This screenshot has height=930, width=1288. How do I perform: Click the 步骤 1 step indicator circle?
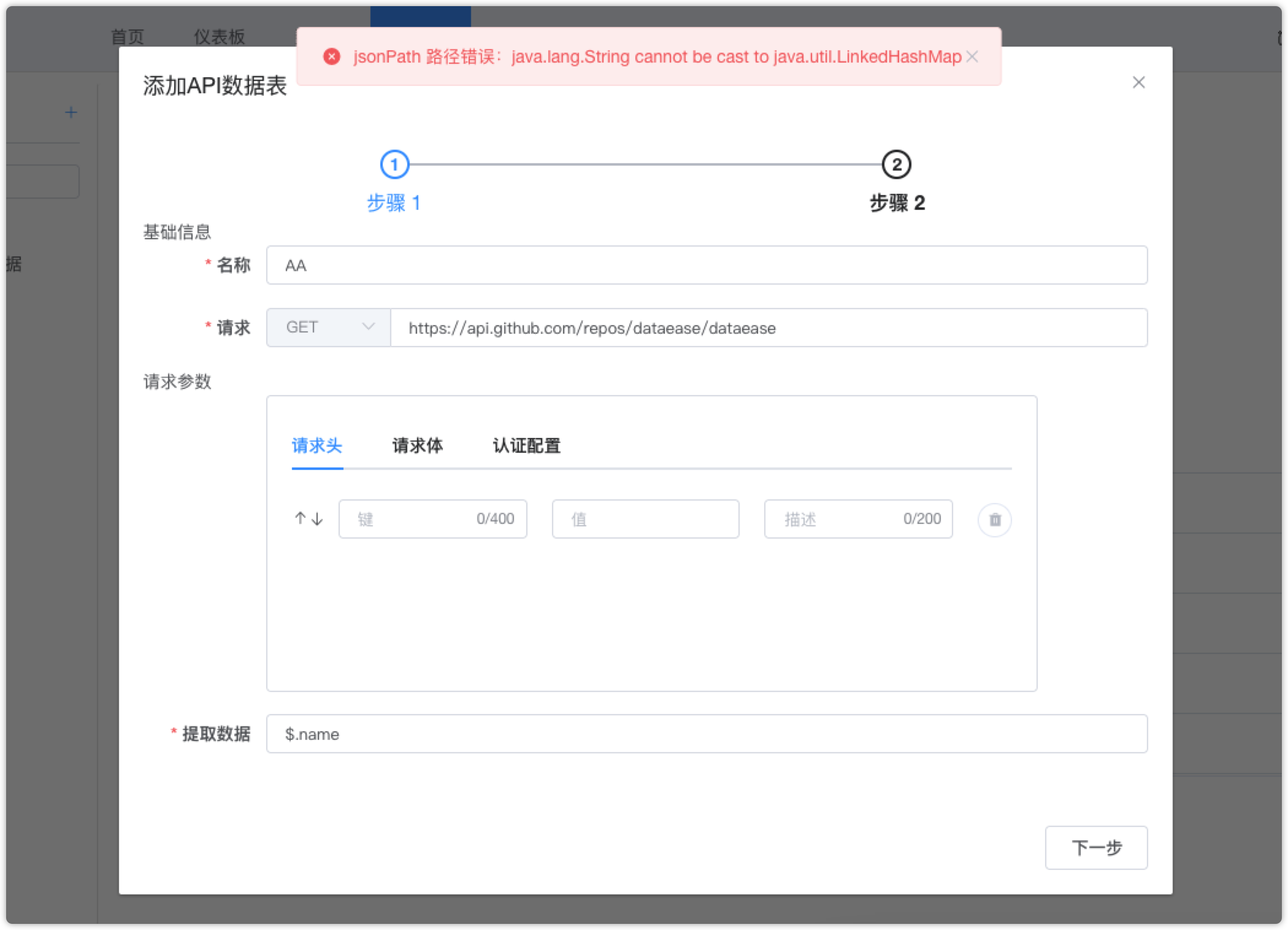tap(394, 164)
